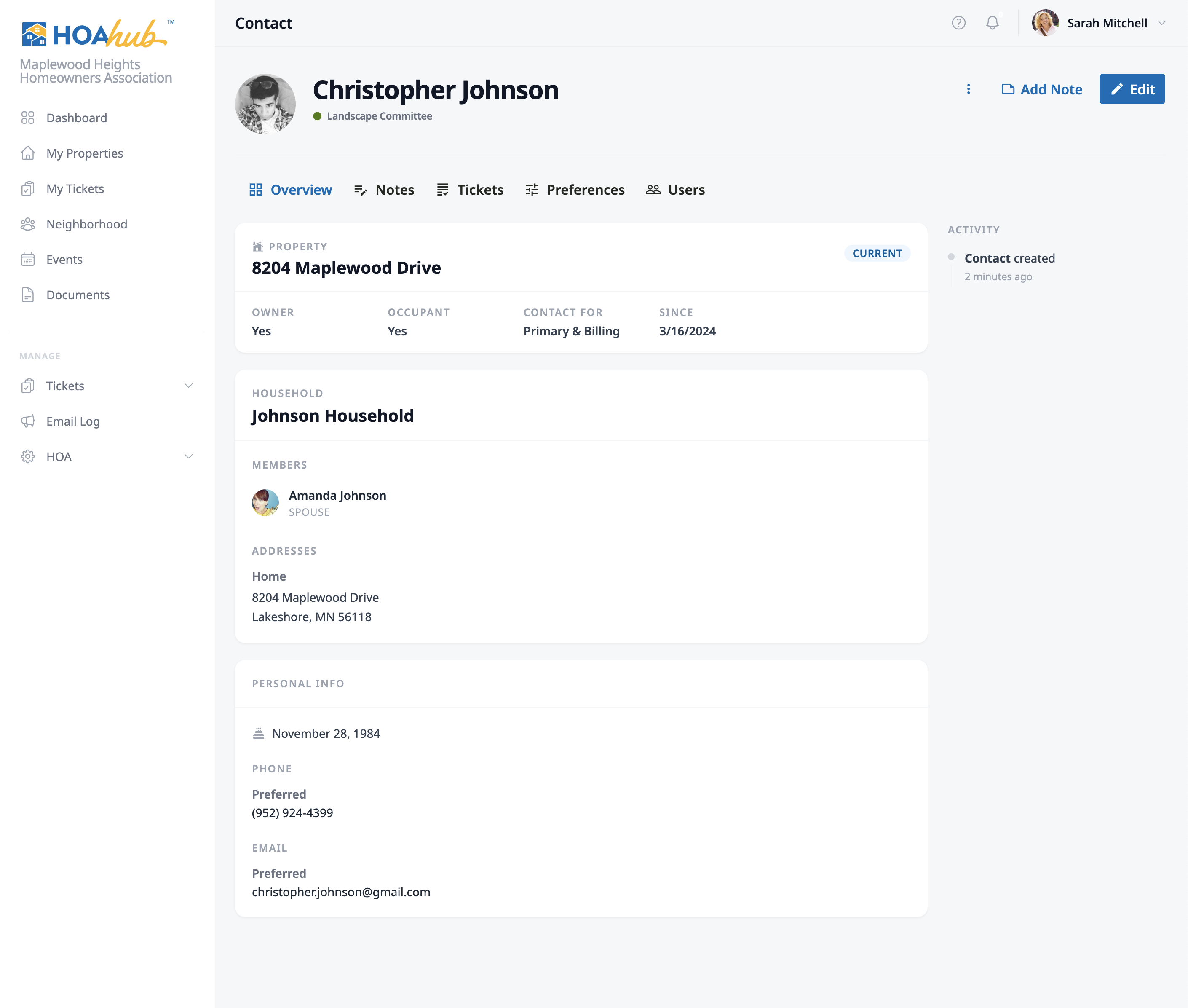1188x1008 pixels.
Task: Click the Dashboard grid icon in sidebar
Action: pos(27,118)
